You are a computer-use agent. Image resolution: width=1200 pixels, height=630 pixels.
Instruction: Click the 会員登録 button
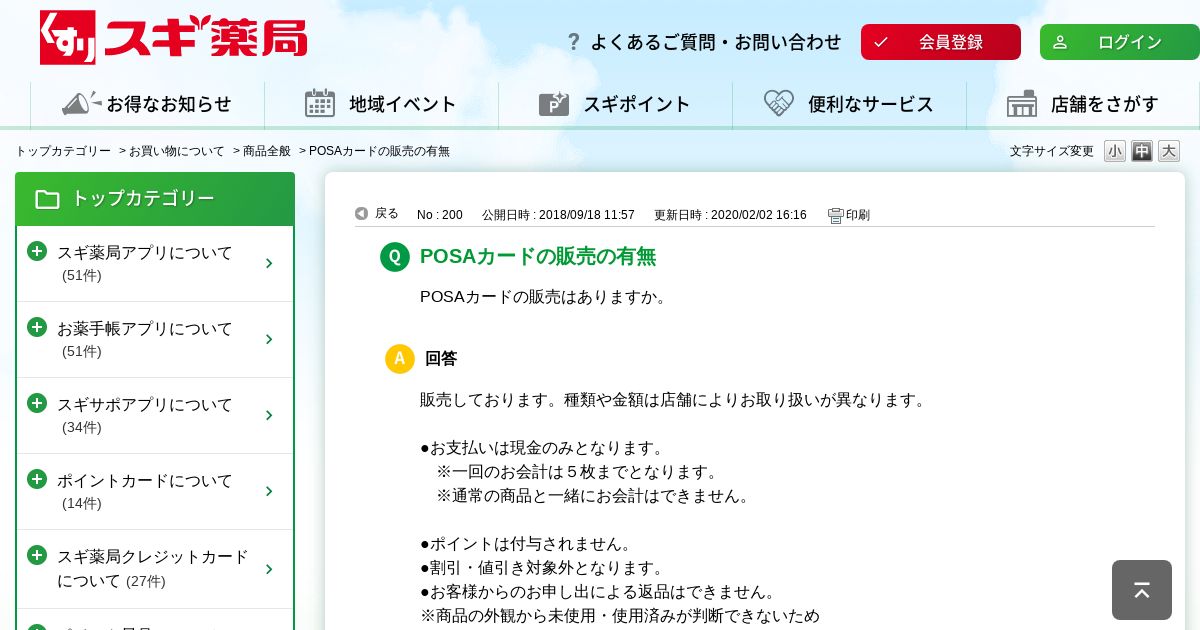point(941,42)
